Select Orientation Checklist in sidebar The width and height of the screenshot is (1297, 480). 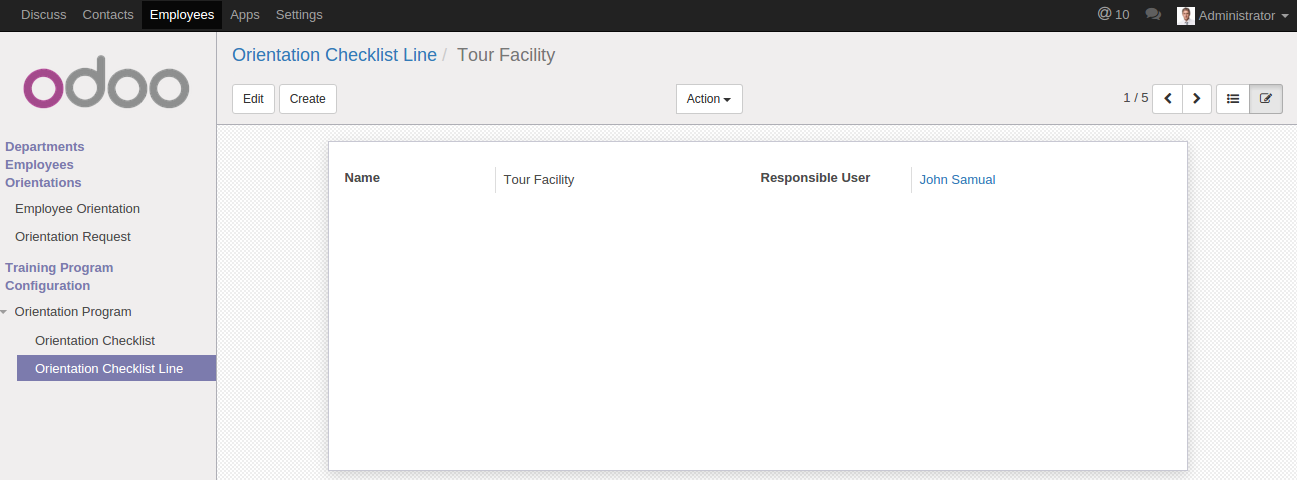[x=95, y=341]
